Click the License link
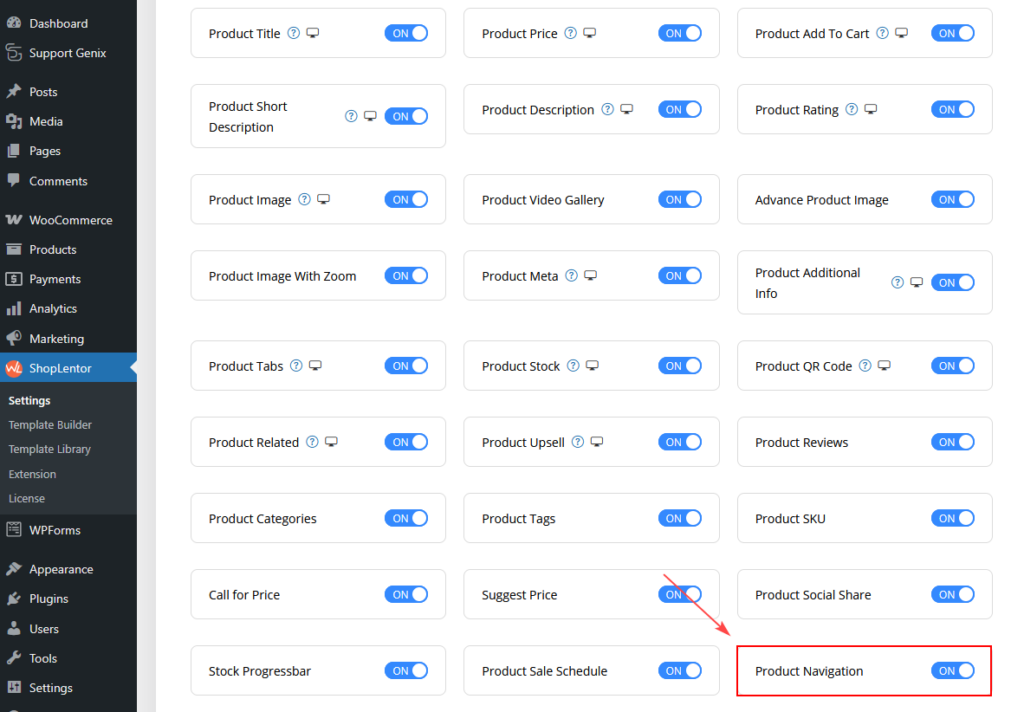This screenshot has width=1024, height=712. (29, 498)
